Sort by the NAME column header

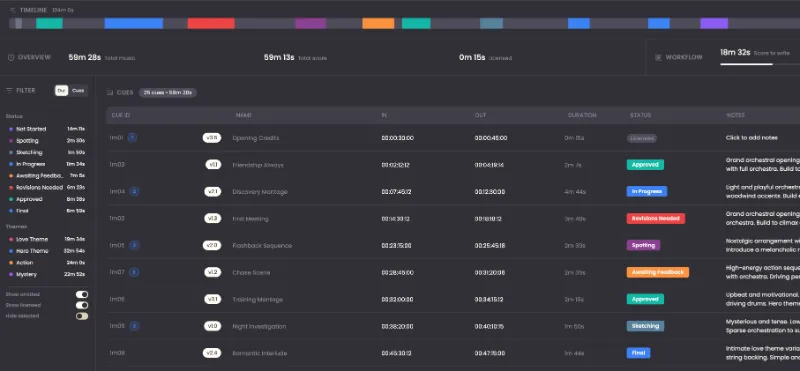243,115
